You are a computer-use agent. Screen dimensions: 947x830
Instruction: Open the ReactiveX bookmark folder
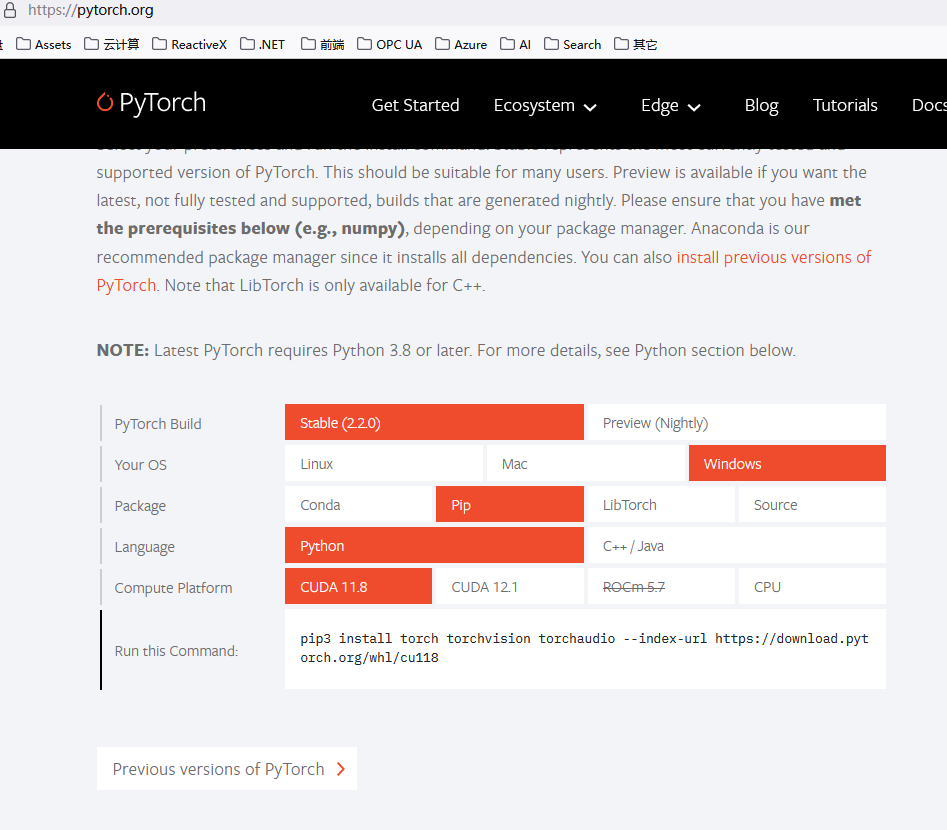point(190,44)
